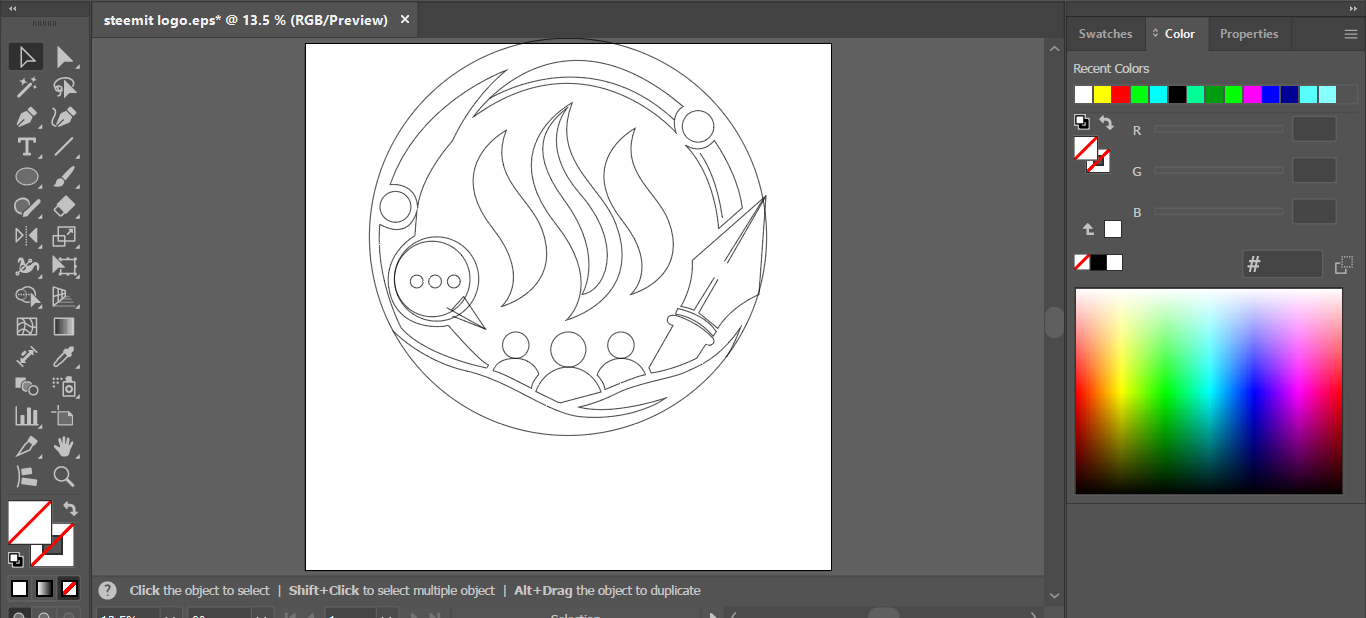Swap fill and stroke in the toolbar

point(70,509)
